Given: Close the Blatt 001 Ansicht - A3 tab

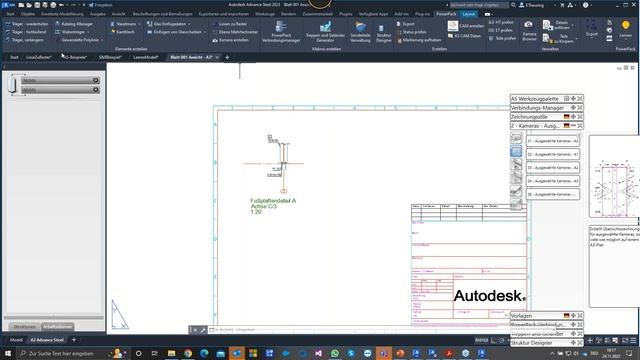Looking at the screenshot, I should [217, 58].
